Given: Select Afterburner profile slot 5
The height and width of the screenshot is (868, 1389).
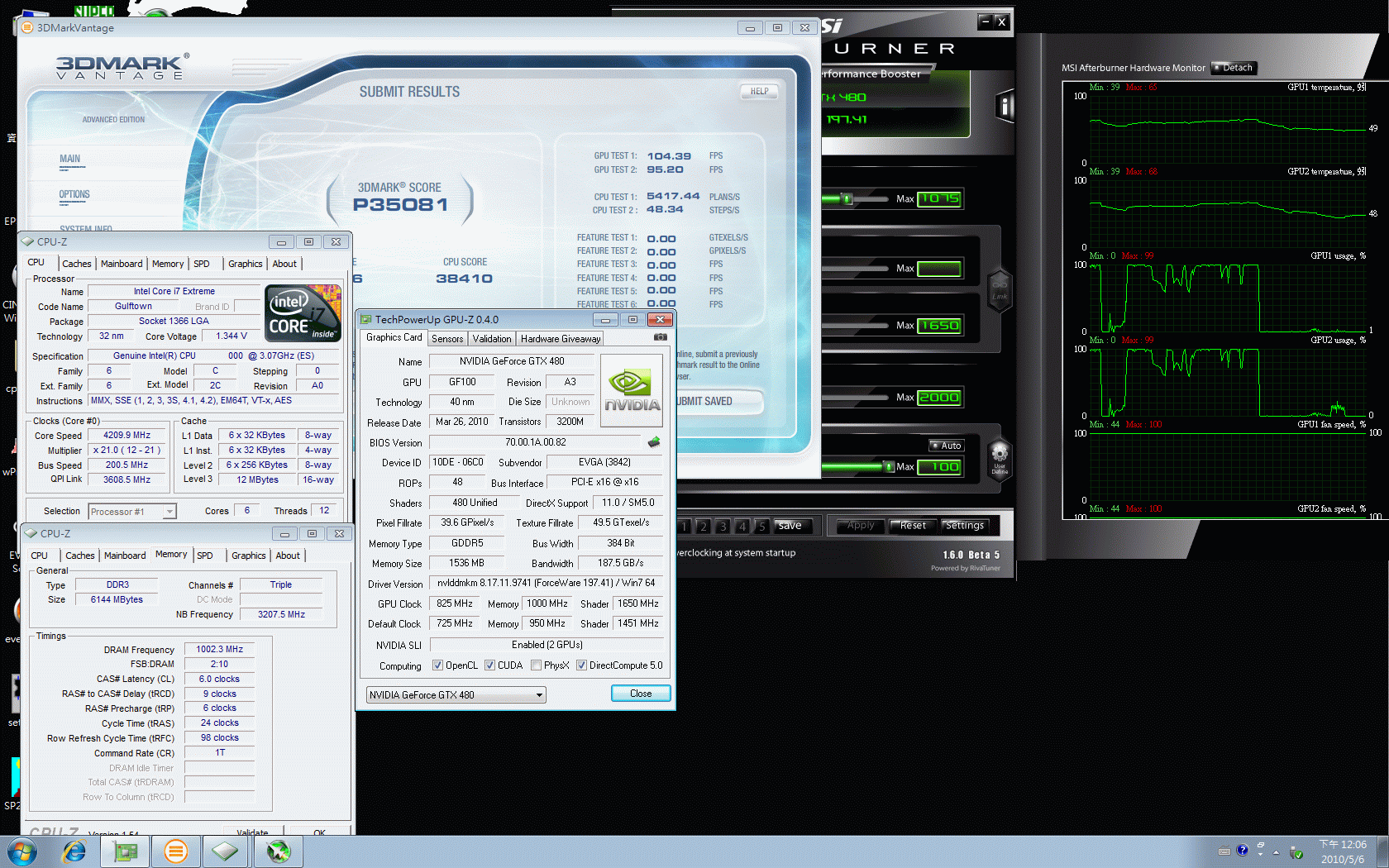Looking at the screenshot, I should (x=762, y=526).
